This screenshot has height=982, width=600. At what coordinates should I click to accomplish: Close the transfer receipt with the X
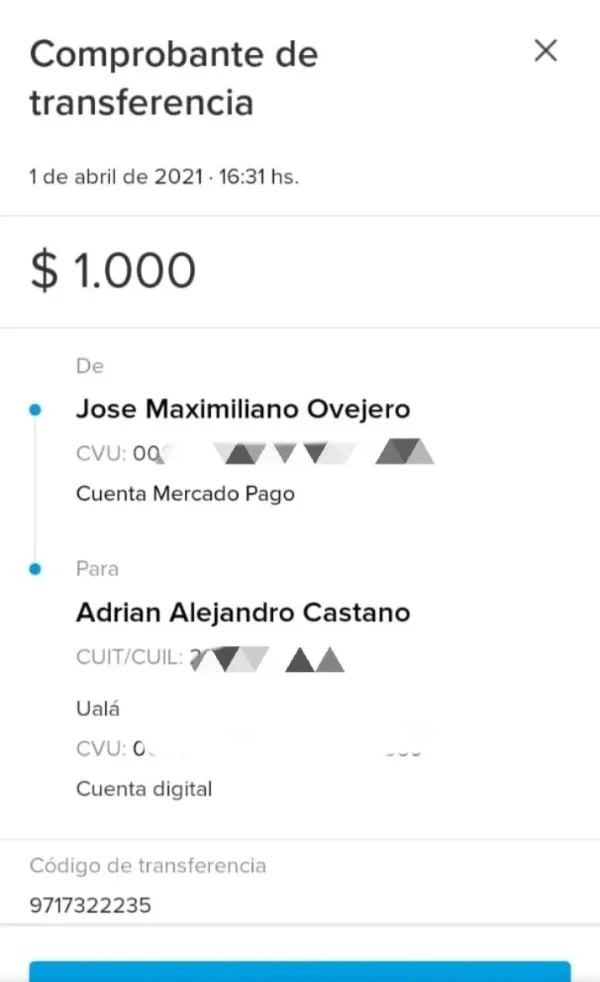(545, 51)
